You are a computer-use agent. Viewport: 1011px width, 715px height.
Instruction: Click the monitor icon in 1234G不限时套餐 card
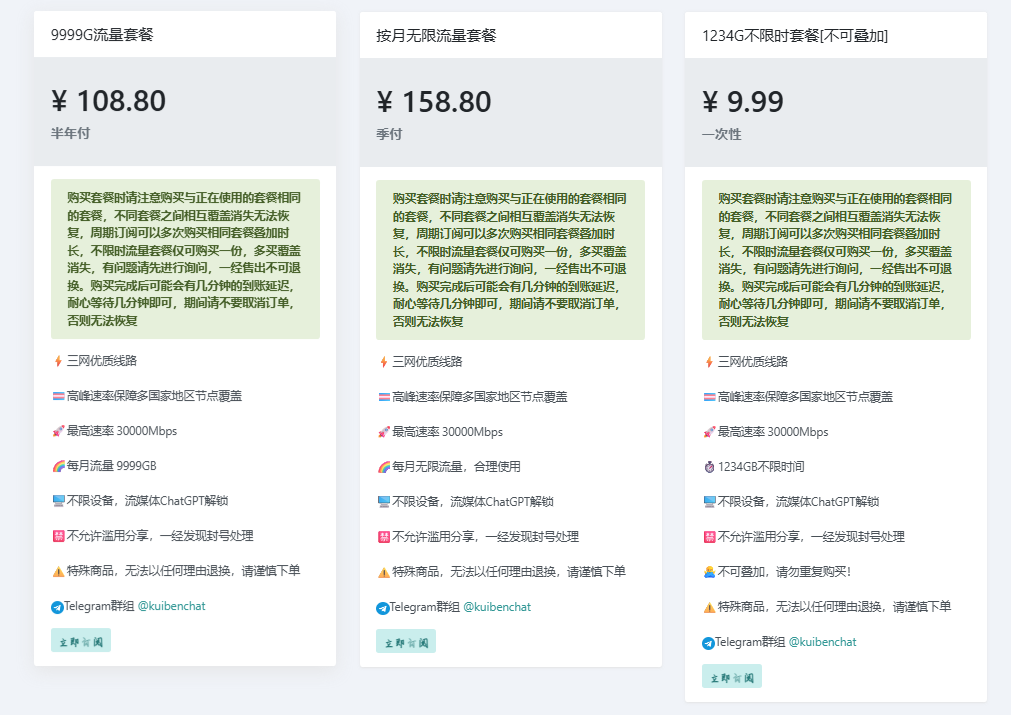pyautogui.click(x=709, y=502)
